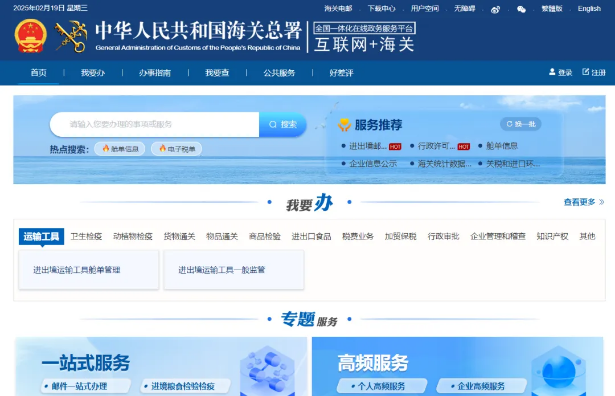Select the 税费业务 tab
The width and height of the screenshot is (615, 396).
point(358,236)
